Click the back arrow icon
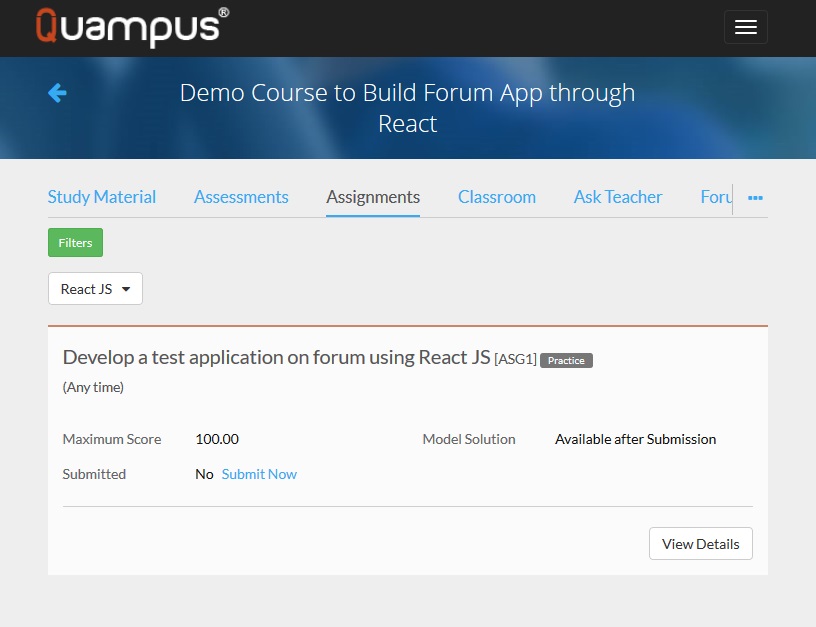The image size is (816, 627). click(x=57, y=93)
